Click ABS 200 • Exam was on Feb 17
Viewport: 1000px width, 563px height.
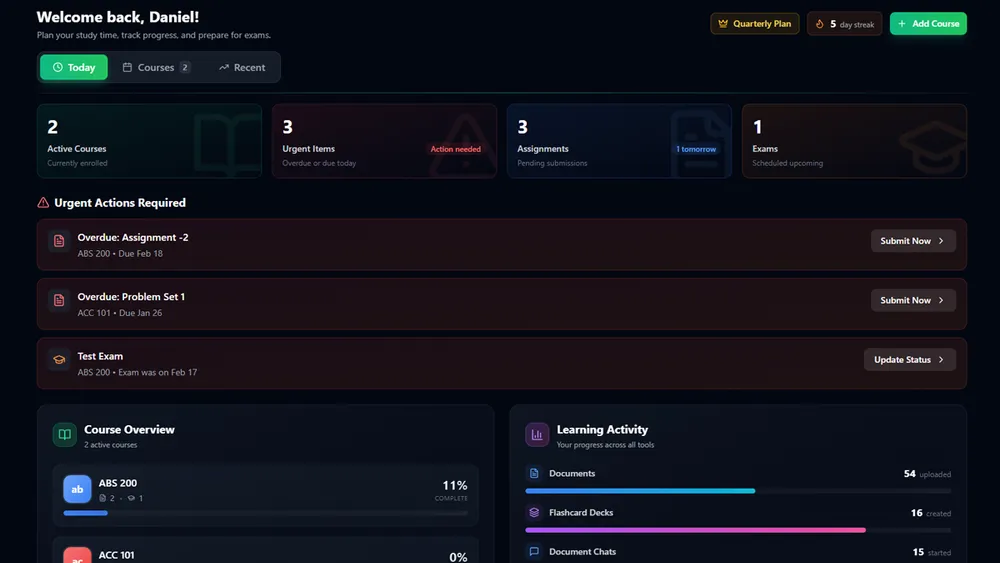[137, 372]
